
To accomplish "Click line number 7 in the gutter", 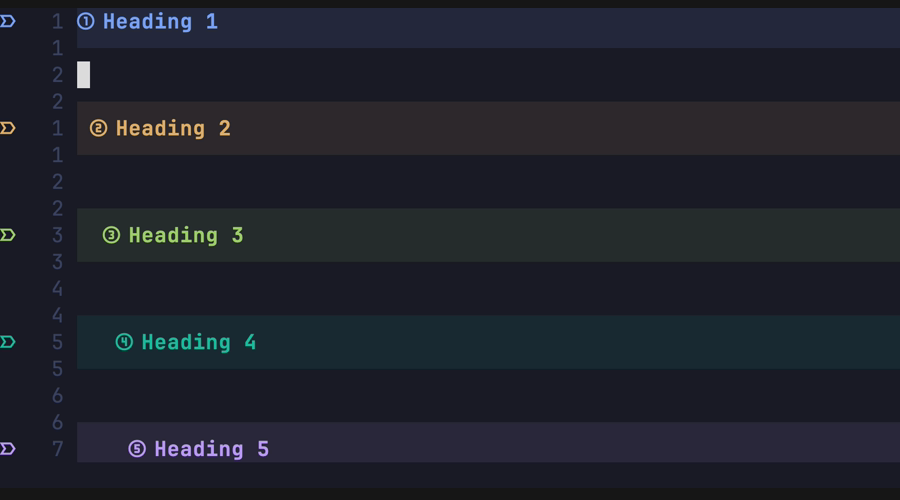I will click(x=57, y=449).
